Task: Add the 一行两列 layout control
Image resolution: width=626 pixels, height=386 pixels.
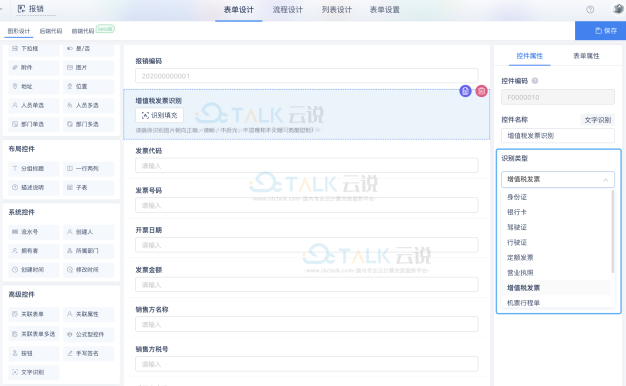Action: [88, 168]
